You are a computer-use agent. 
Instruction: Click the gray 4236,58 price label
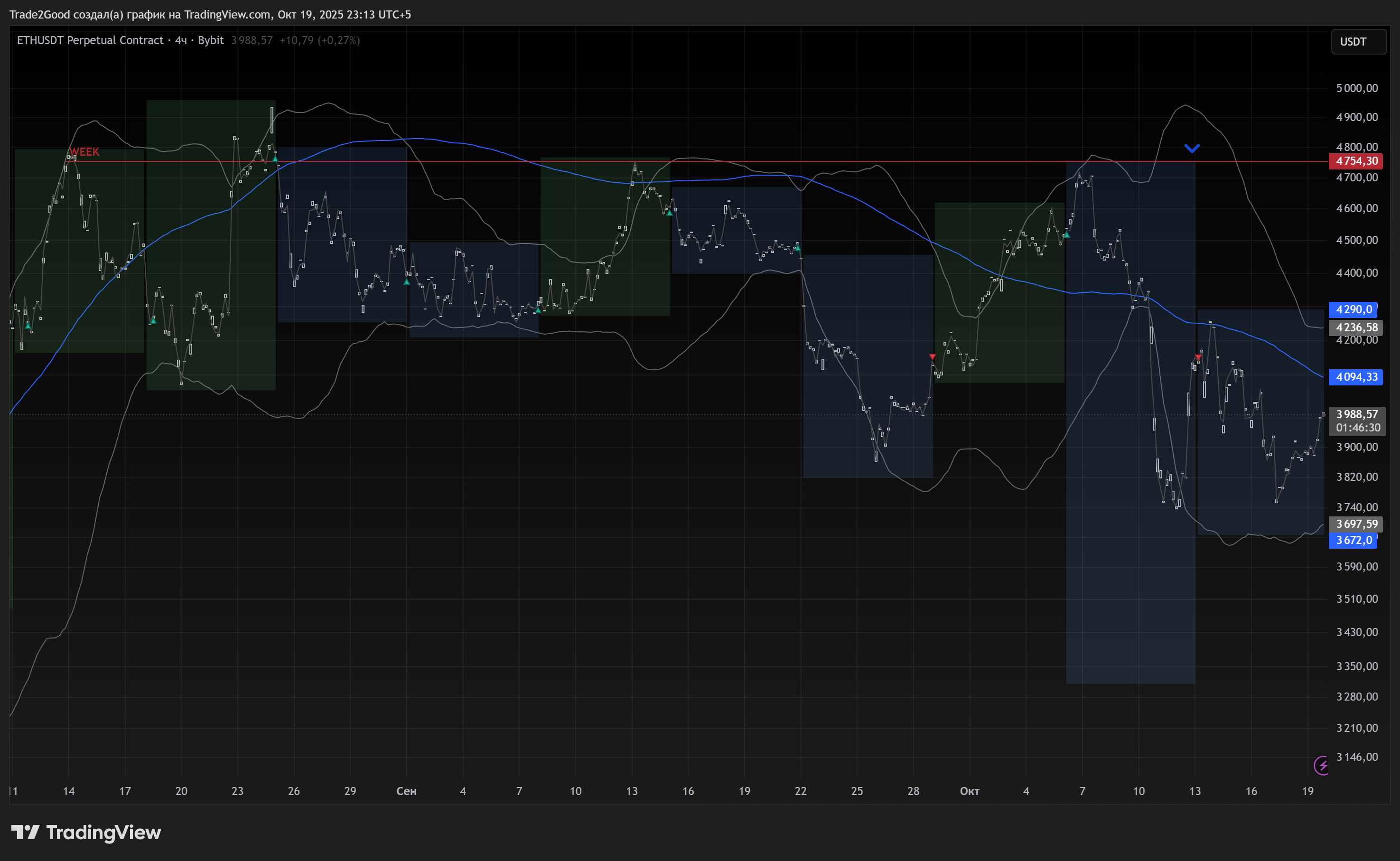pos(1356,328)
